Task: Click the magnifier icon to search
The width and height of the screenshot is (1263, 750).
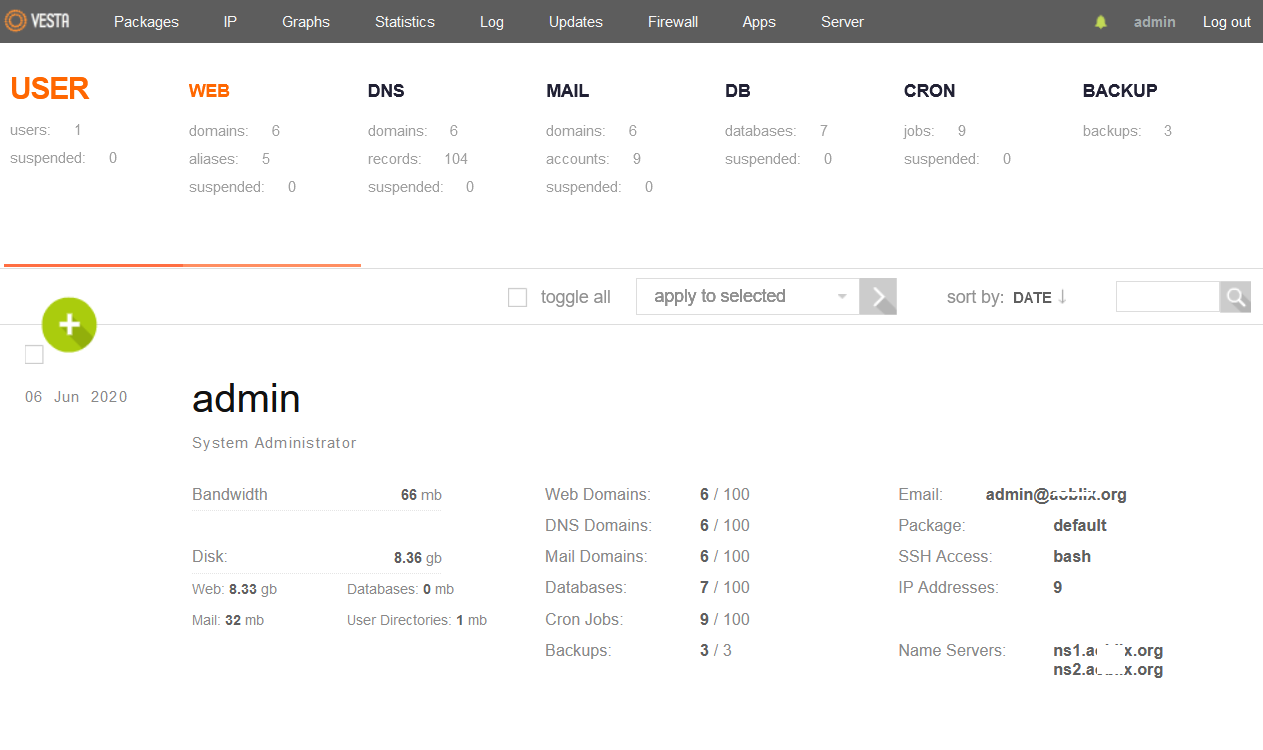Action: pos(1235,296)
